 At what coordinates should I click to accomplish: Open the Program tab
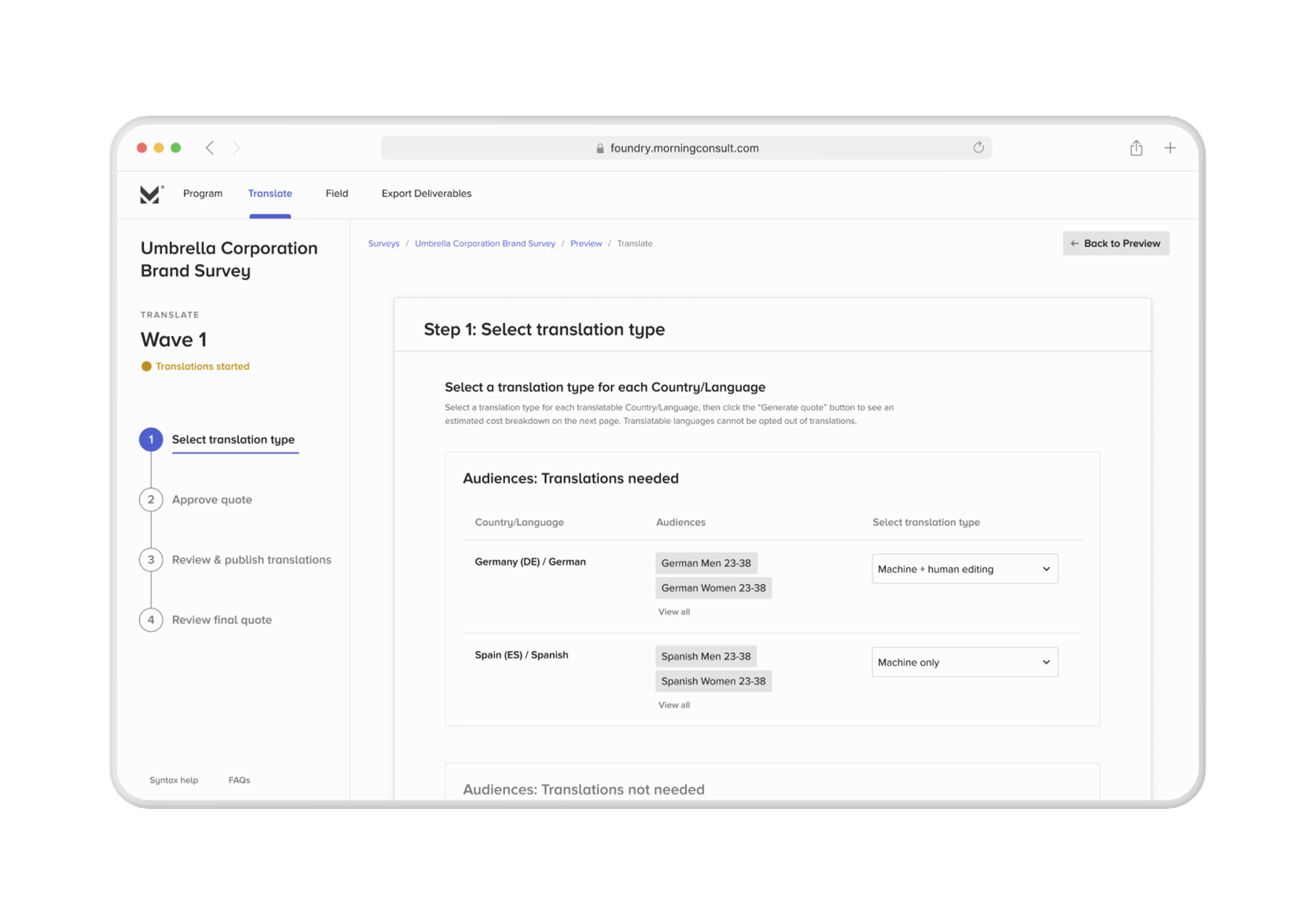point(203,194)
